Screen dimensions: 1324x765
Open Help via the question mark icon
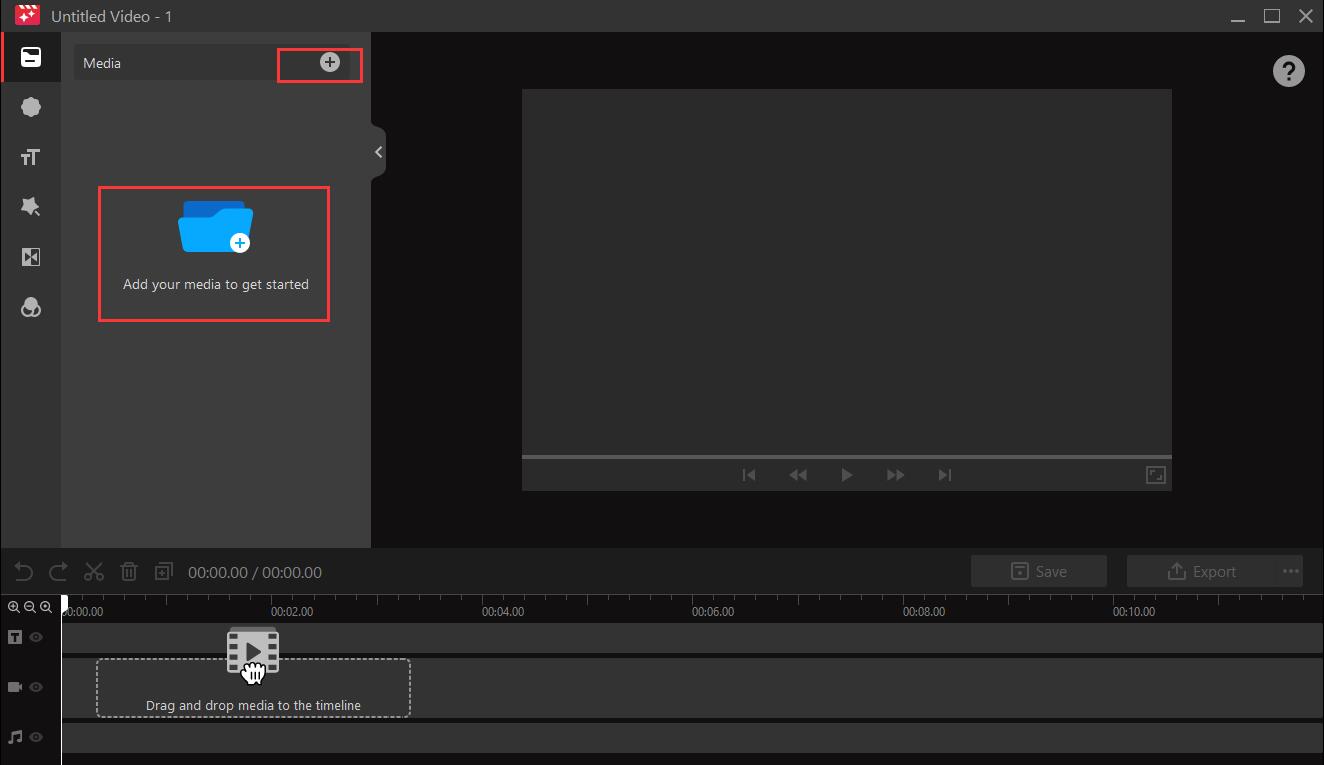pos(1289,71)
